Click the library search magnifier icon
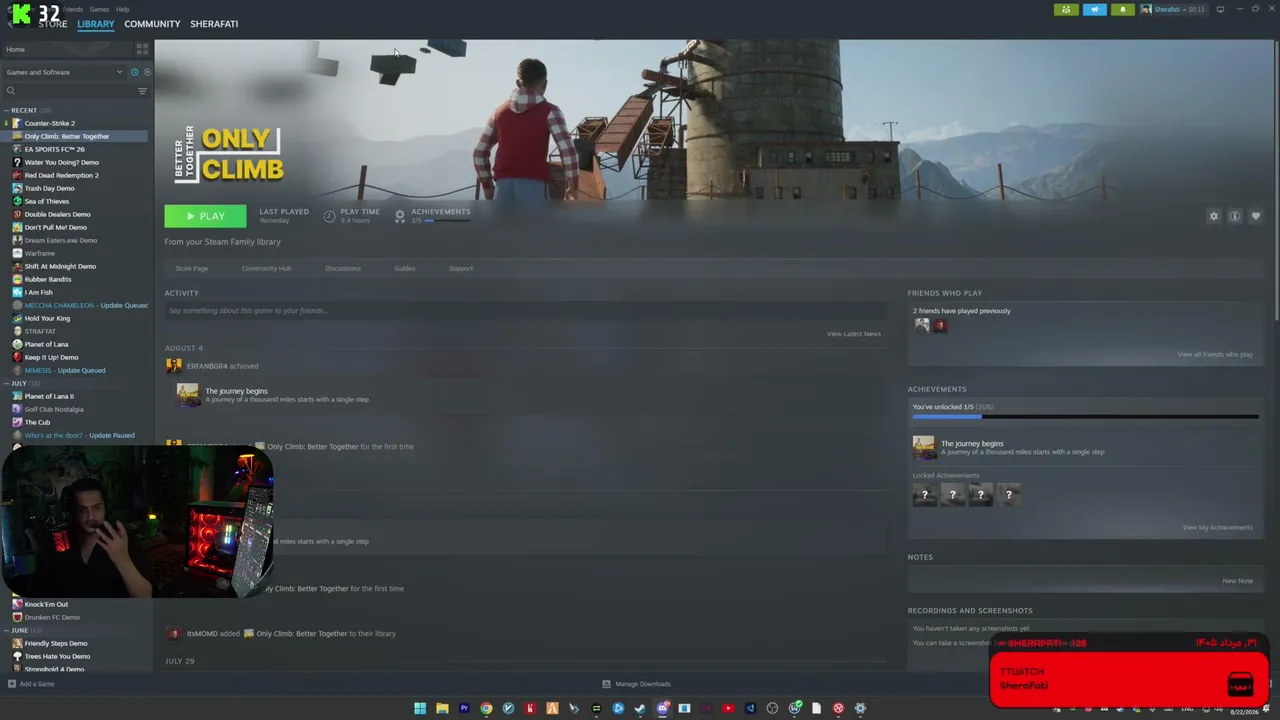 (x=11, y=91)
